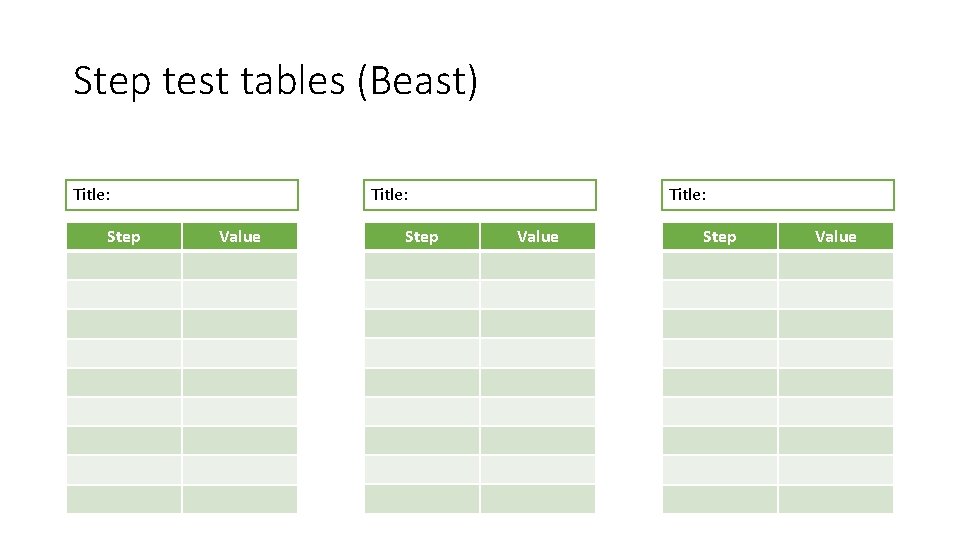960x540 pixels.
Task: Click first empty Step cell in middle table
Action: 422,266
